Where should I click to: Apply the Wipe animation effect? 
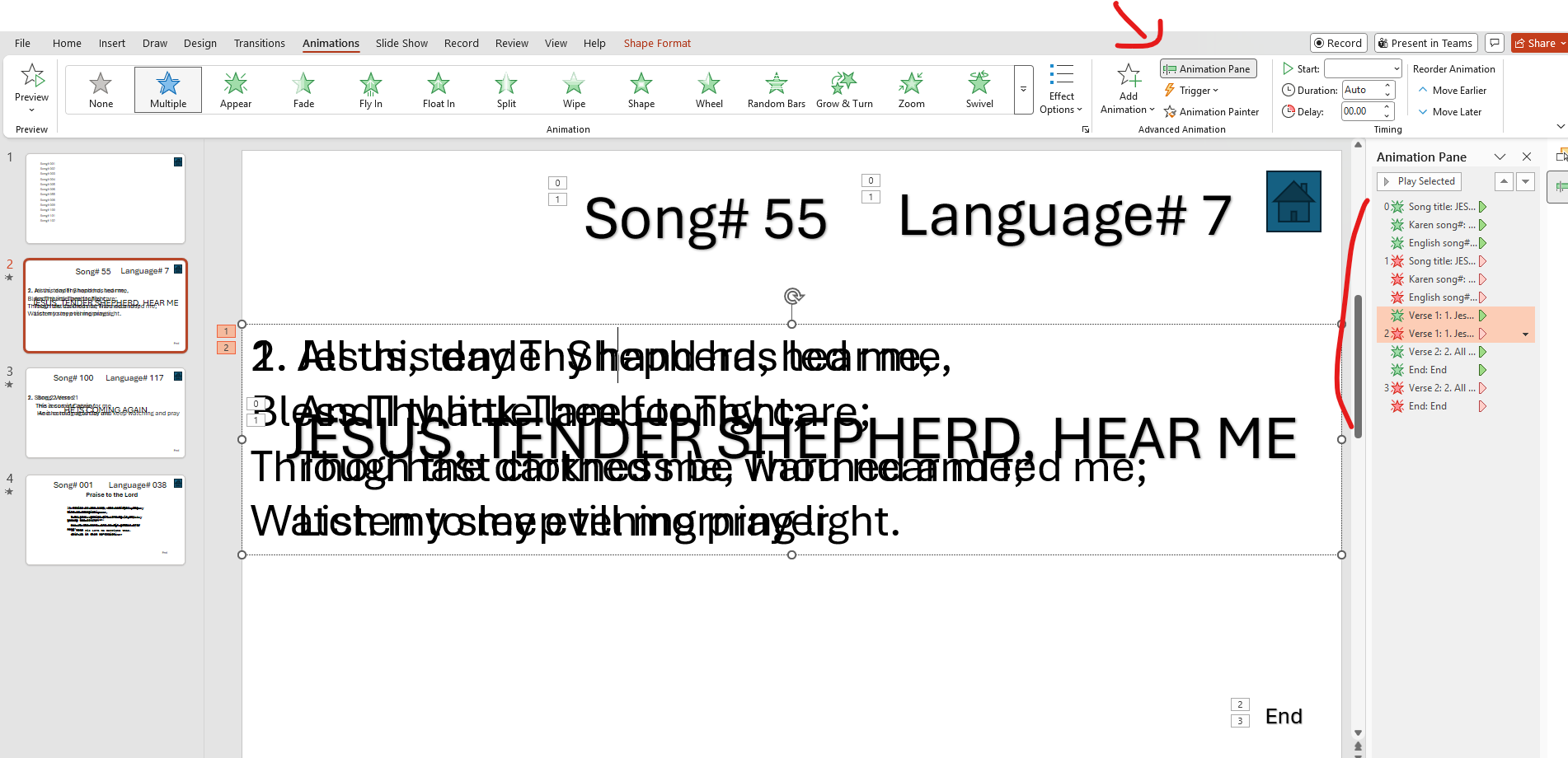point(574,90)
